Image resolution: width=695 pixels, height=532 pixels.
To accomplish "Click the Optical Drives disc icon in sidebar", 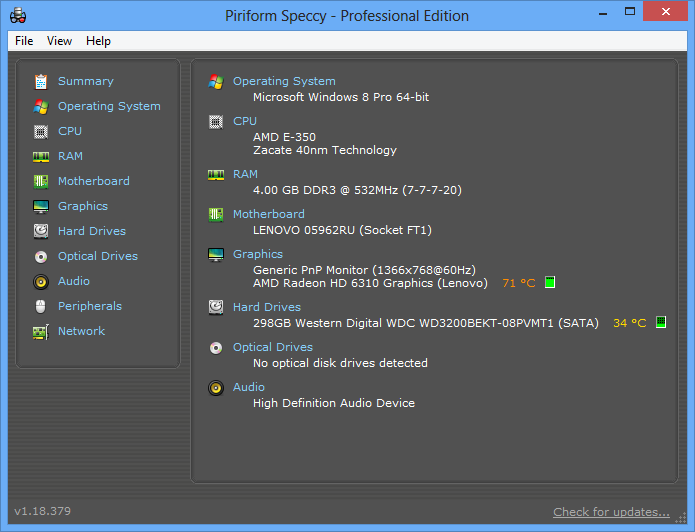I will pos(41,256).
